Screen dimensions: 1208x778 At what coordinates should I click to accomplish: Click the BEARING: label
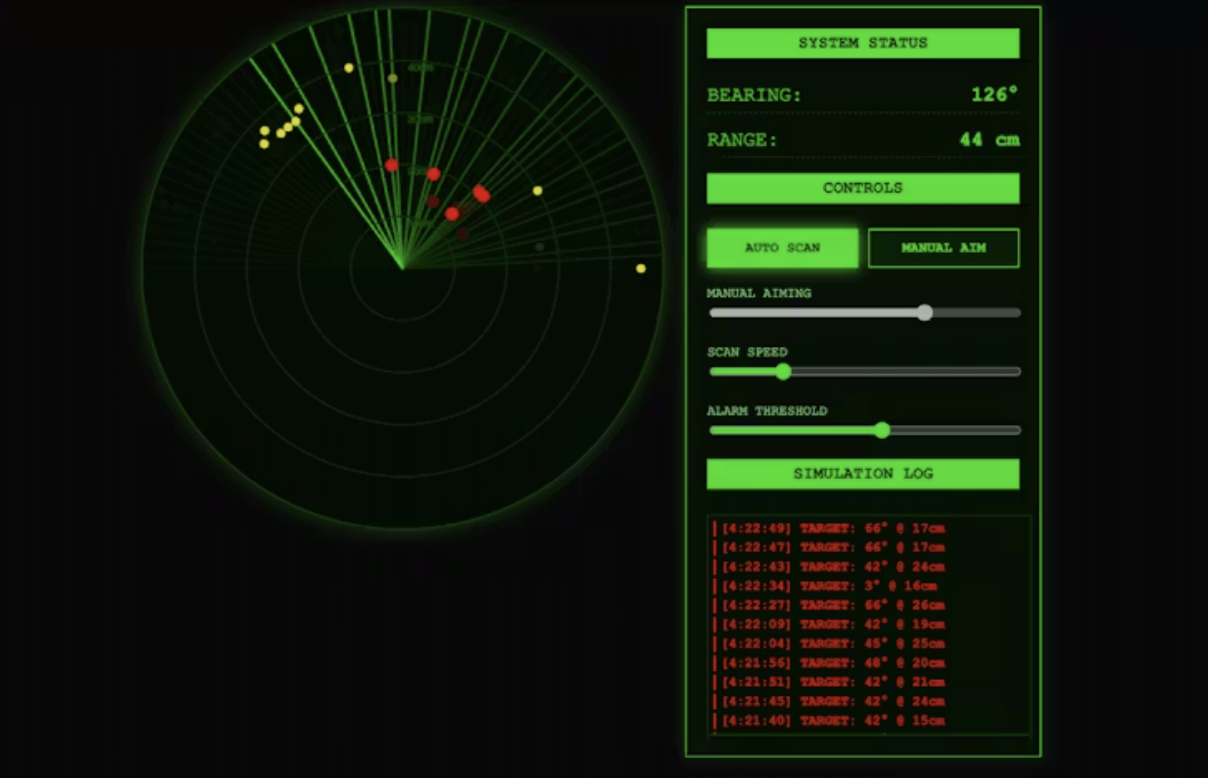754,96
